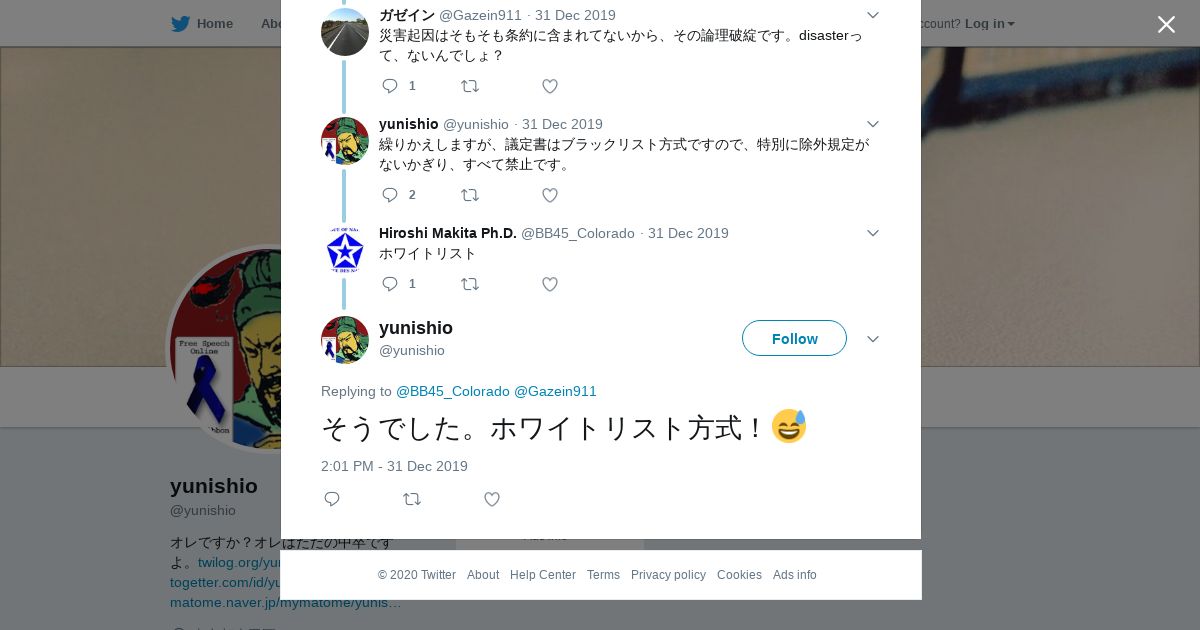This screenshot has width=1200, height=630.
Task: Retweet Gazein911's tweet about disaster
Action: click(x=470, y=86)
